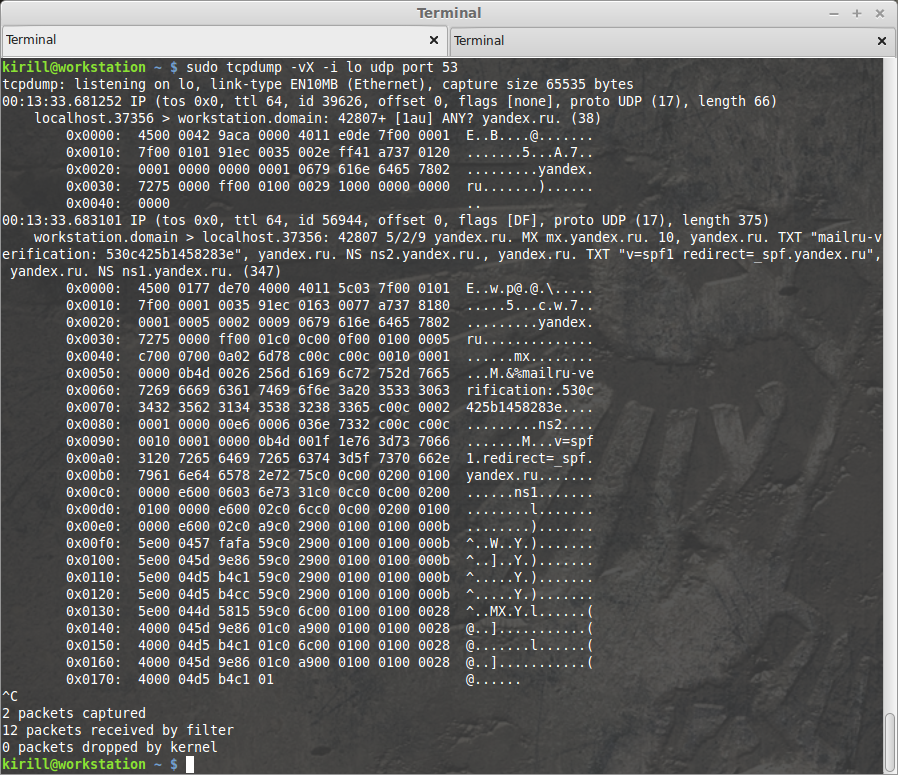898x775 pixels.
Task: Close the first Terminal tab
Action: tap(434, 40)
